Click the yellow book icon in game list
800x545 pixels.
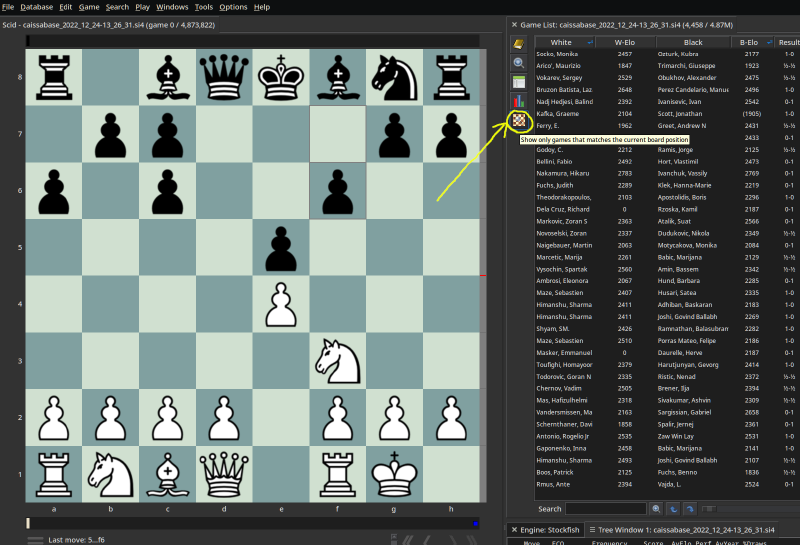click(519, 43)
